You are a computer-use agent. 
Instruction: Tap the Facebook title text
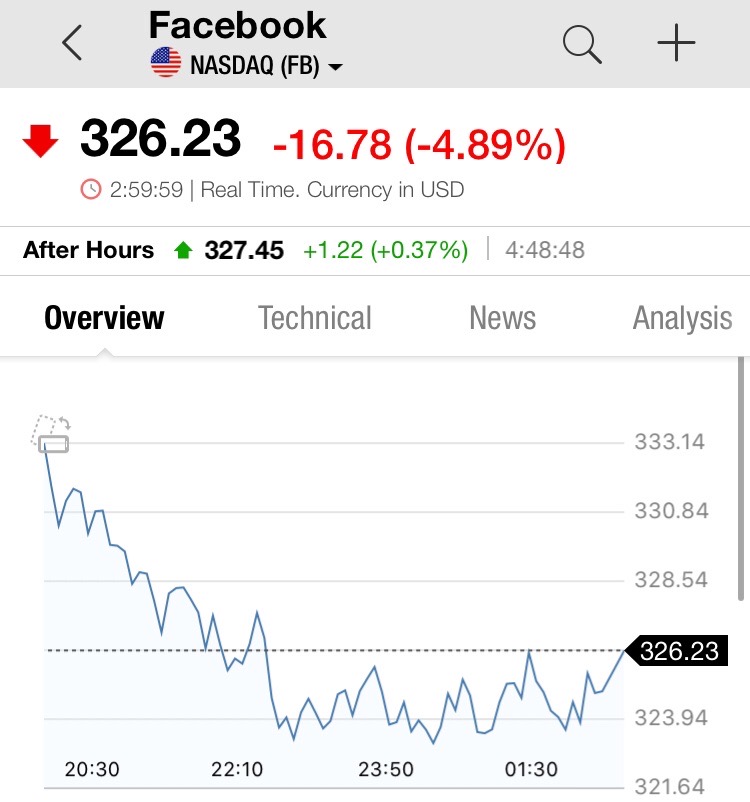click(237, 25)
